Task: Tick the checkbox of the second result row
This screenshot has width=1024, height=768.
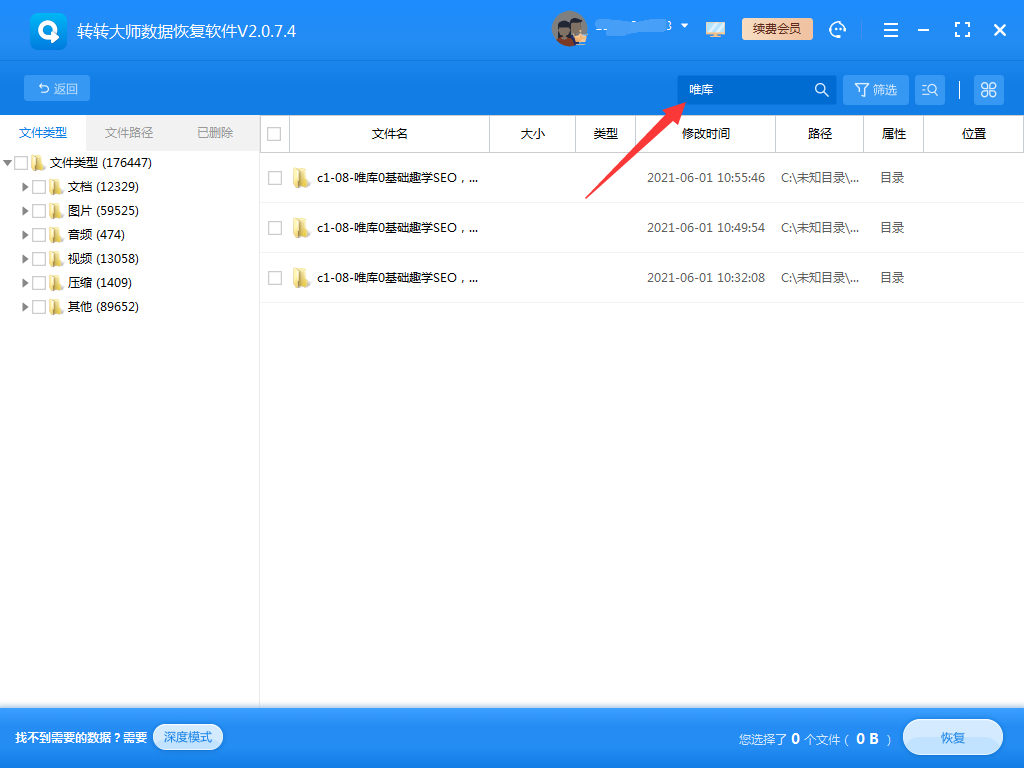Action: (x=274, y=227)
